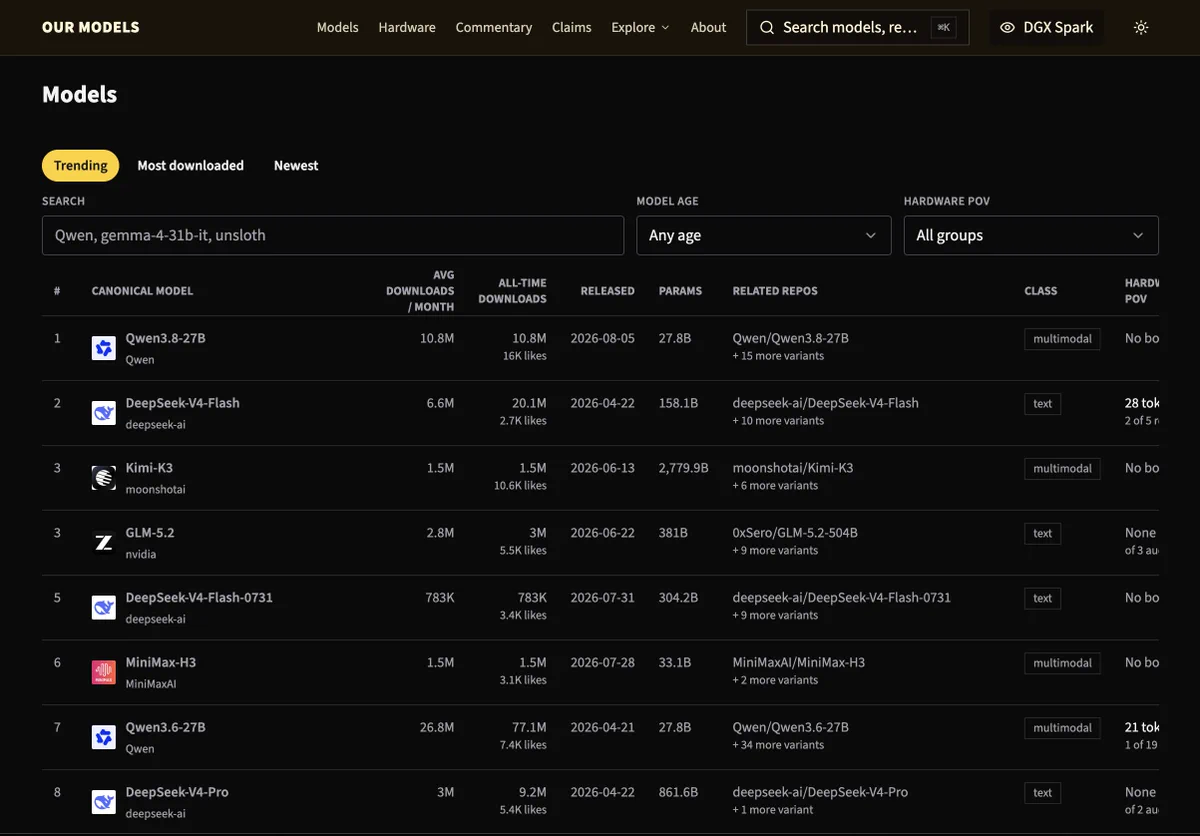Switch to Most downloaded tab
This screenshot has width=1200, height=836.
pos(191,165)
